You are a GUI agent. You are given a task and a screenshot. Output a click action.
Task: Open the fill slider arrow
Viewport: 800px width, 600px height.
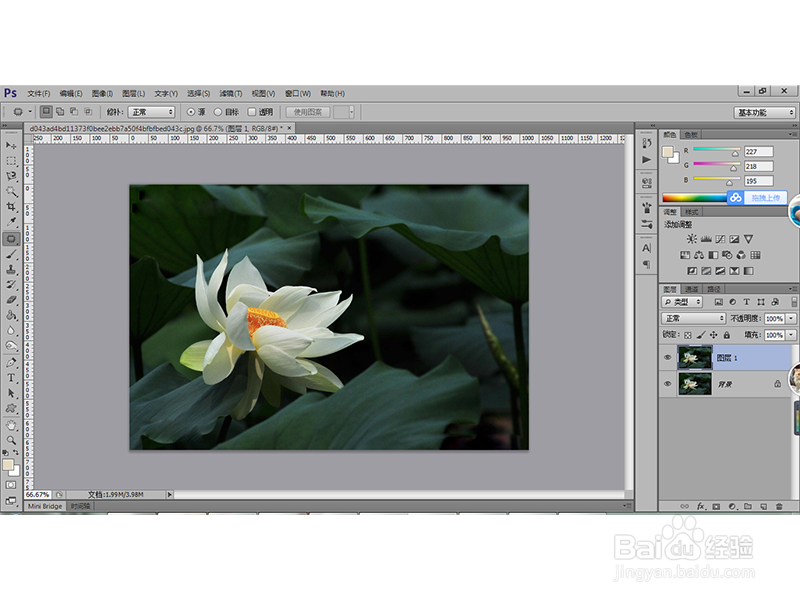791,335
